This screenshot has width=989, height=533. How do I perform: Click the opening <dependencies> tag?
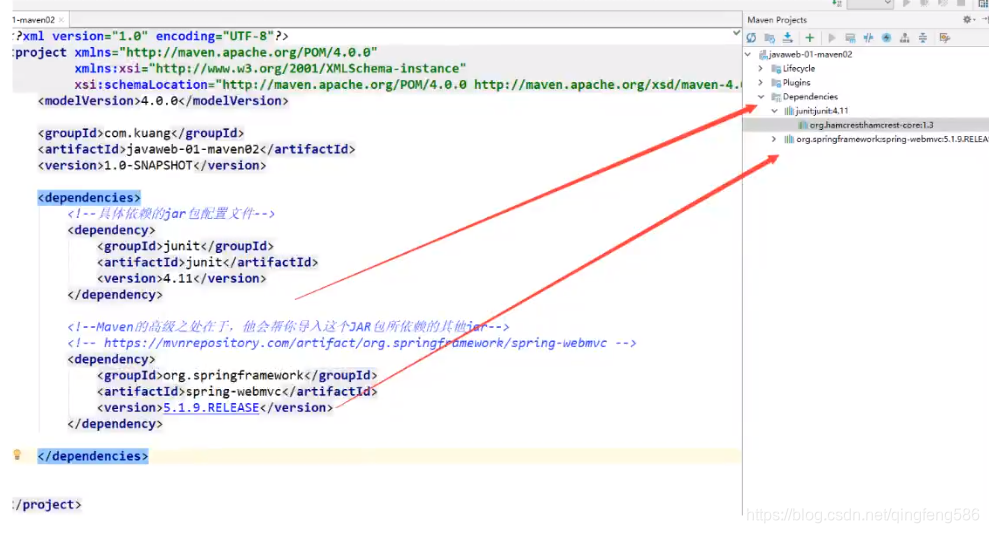pos(89,197)
